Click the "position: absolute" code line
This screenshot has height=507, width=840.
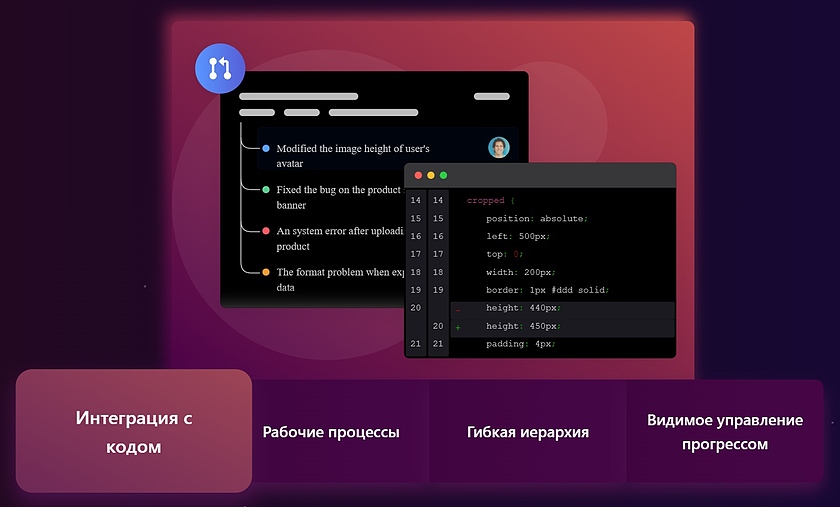[x=536, y=218]
